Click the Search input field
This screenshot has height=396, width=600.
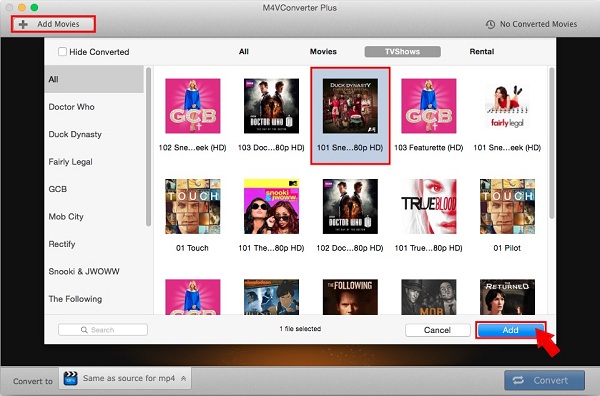[103, 330]
